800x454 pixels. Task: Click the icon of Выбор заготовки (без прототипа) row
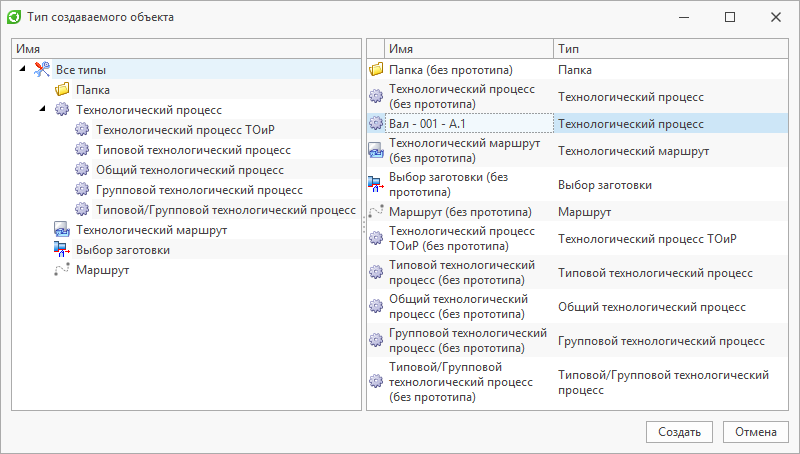tap(376, 185)
